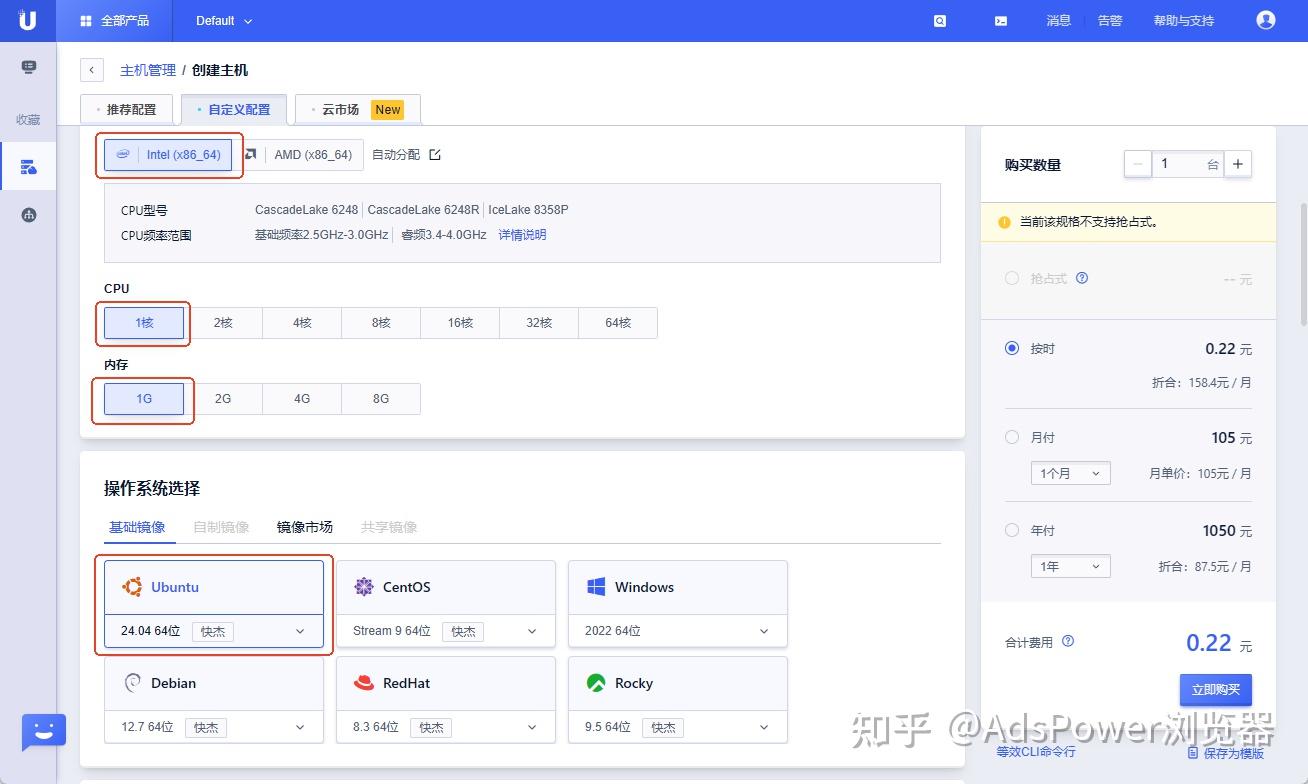Choose the 4G memory option
Screen dimensions: 1308x784
click(x=302, y=398)
